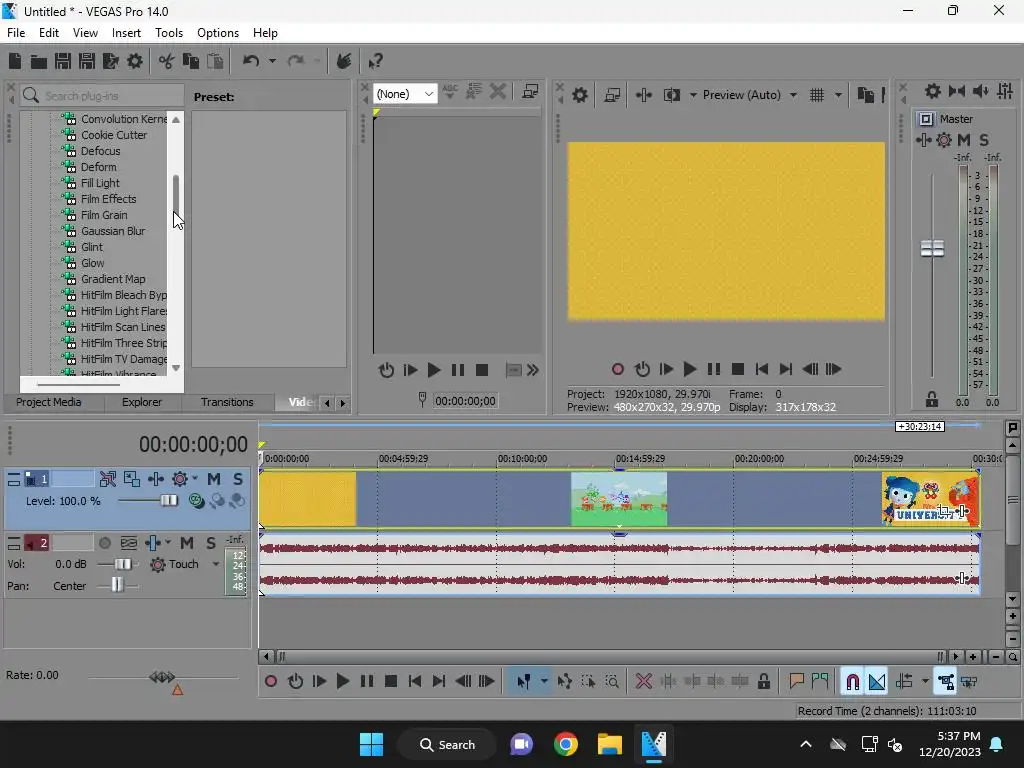Viewport: 1024px width, 768px height.
Task: Copy preview snapshot to clipboard icon
Action: [x=865, y=95]
